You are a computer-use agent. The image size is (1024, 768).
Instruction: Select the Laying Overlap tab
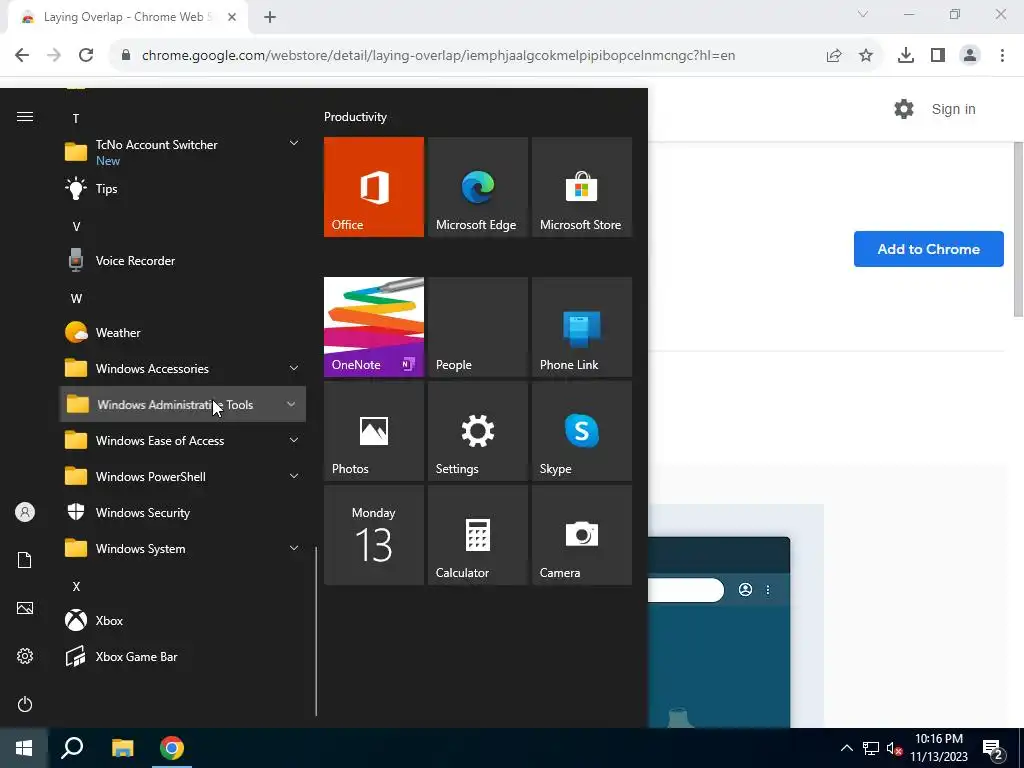pyautogui.click(x=128, y=17)
